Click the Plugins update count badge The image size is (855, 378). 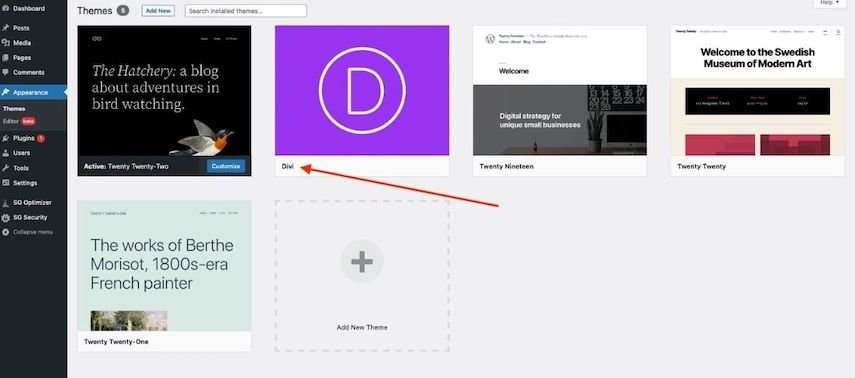pyautogui.click(x=41, y=139)
